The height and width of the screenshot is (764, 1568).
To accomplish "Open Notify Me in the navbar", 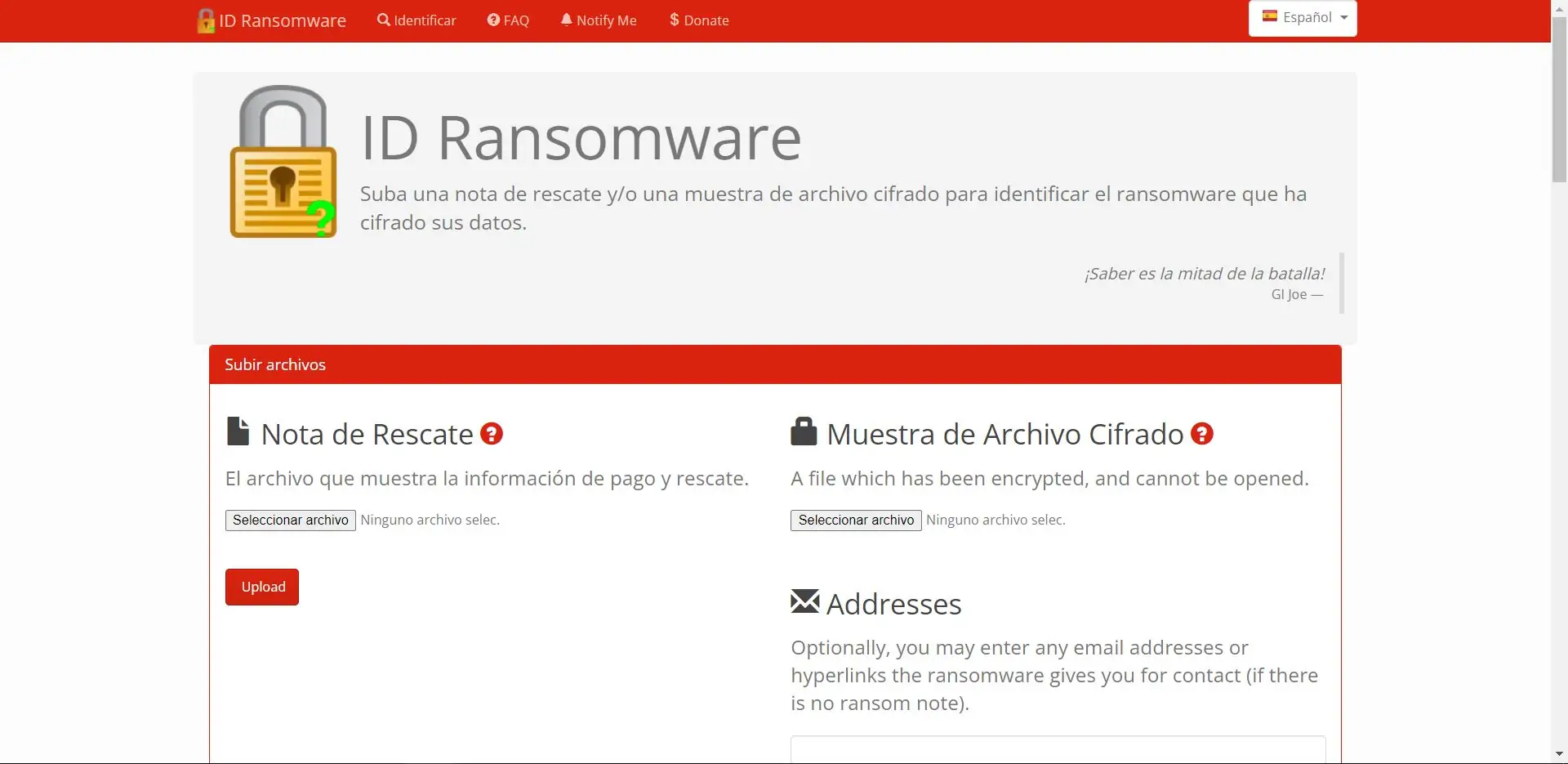I will point(599,20).
